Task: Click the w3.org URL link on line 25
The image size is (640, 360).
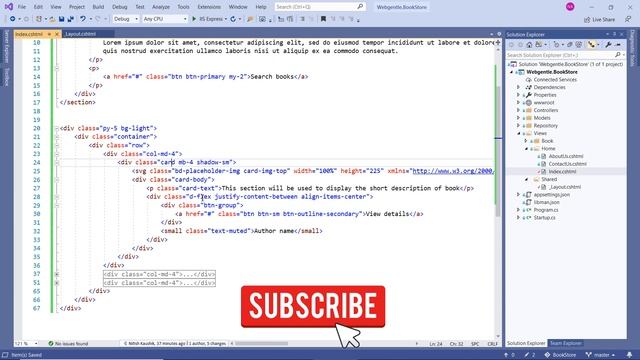Action: pos(453,171)
